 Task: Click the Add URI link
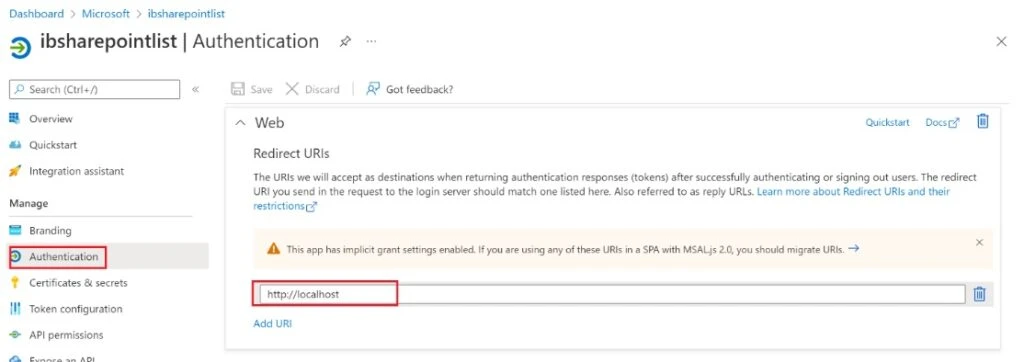coord(272,323)
